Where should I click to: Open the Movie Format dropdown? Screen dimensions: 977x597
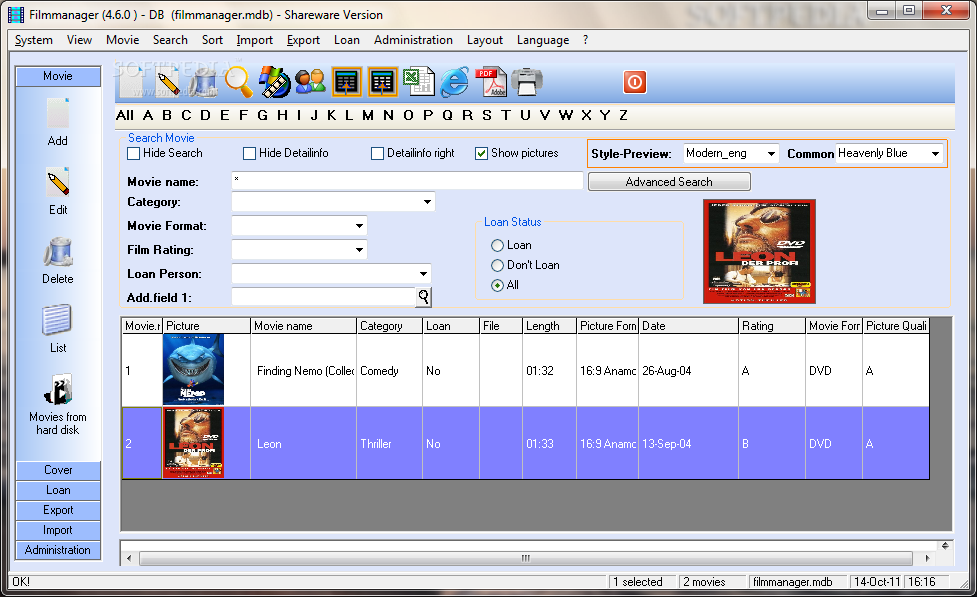click(360, 226)
